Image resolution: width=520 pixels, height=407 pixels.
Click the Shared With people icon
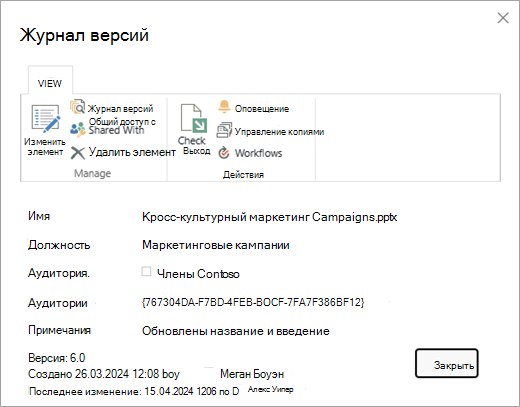(x=78, y=129)
